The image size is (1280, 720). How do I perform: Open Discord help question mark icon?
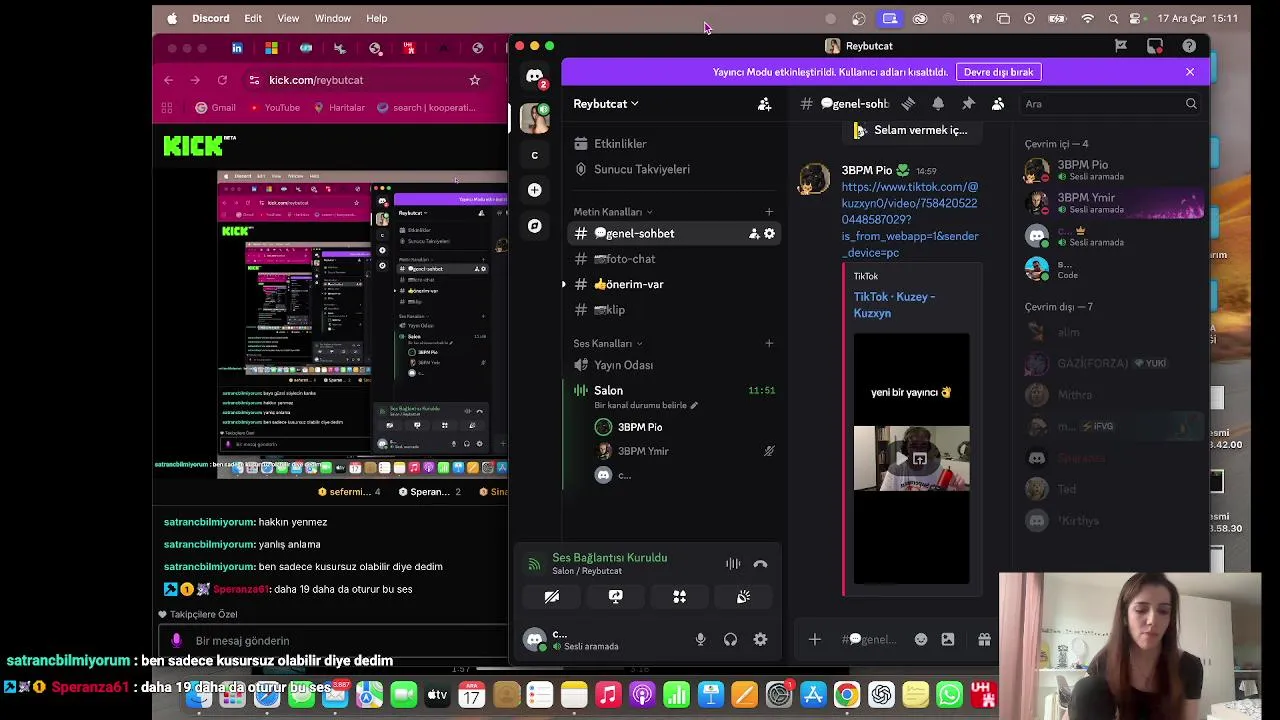coord(1189,46)
